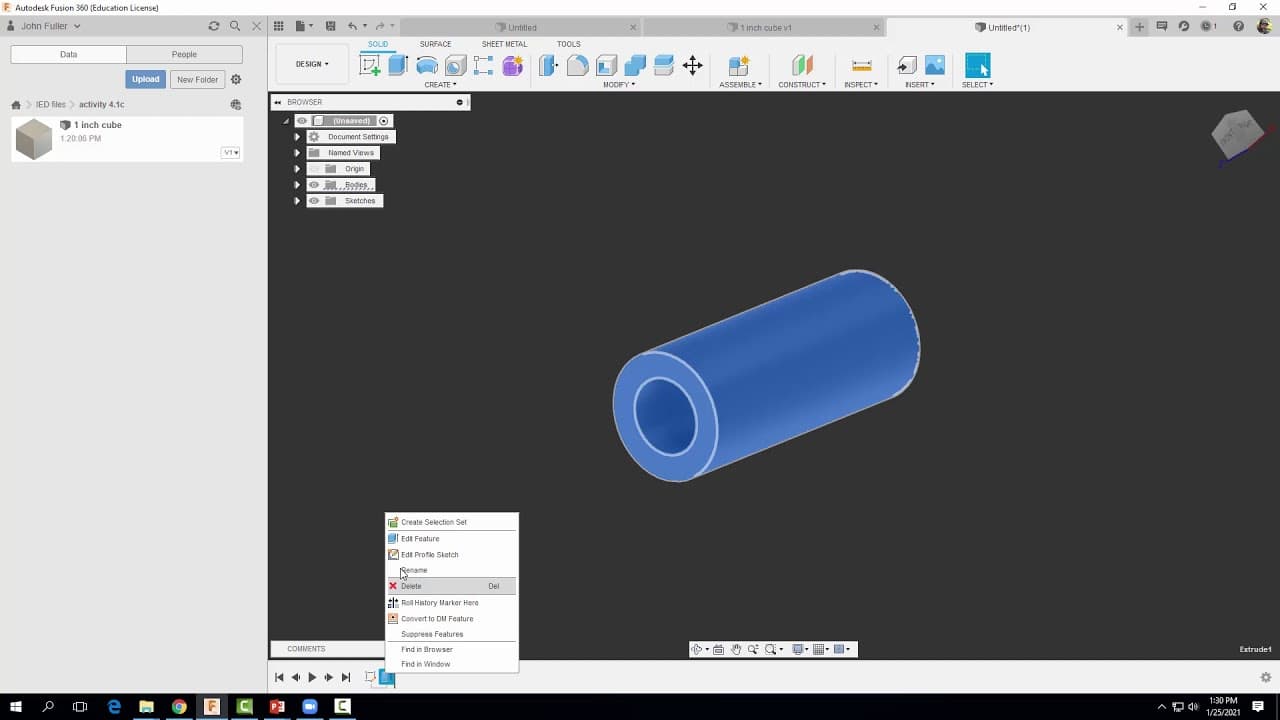Screen dimensions: 1280x720
Task: Select the Revolve tool
Action: pyautogui.click(x=426, y=66)
